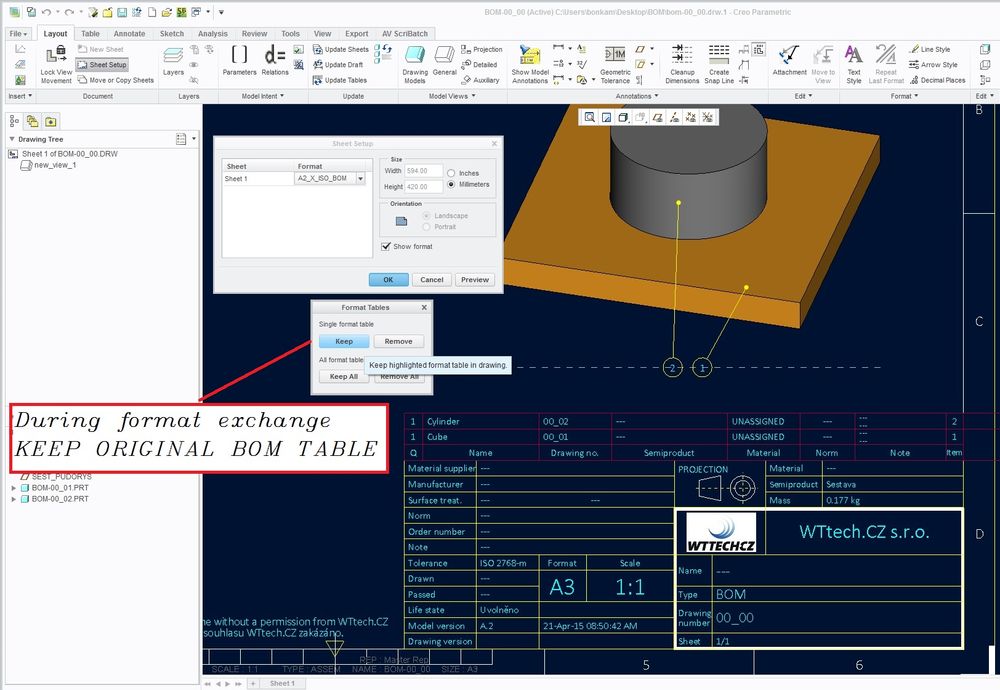Open the Relations editor
Image resolution: width=1000 pixels, height=690 pixels.
[x=275, y=61]
